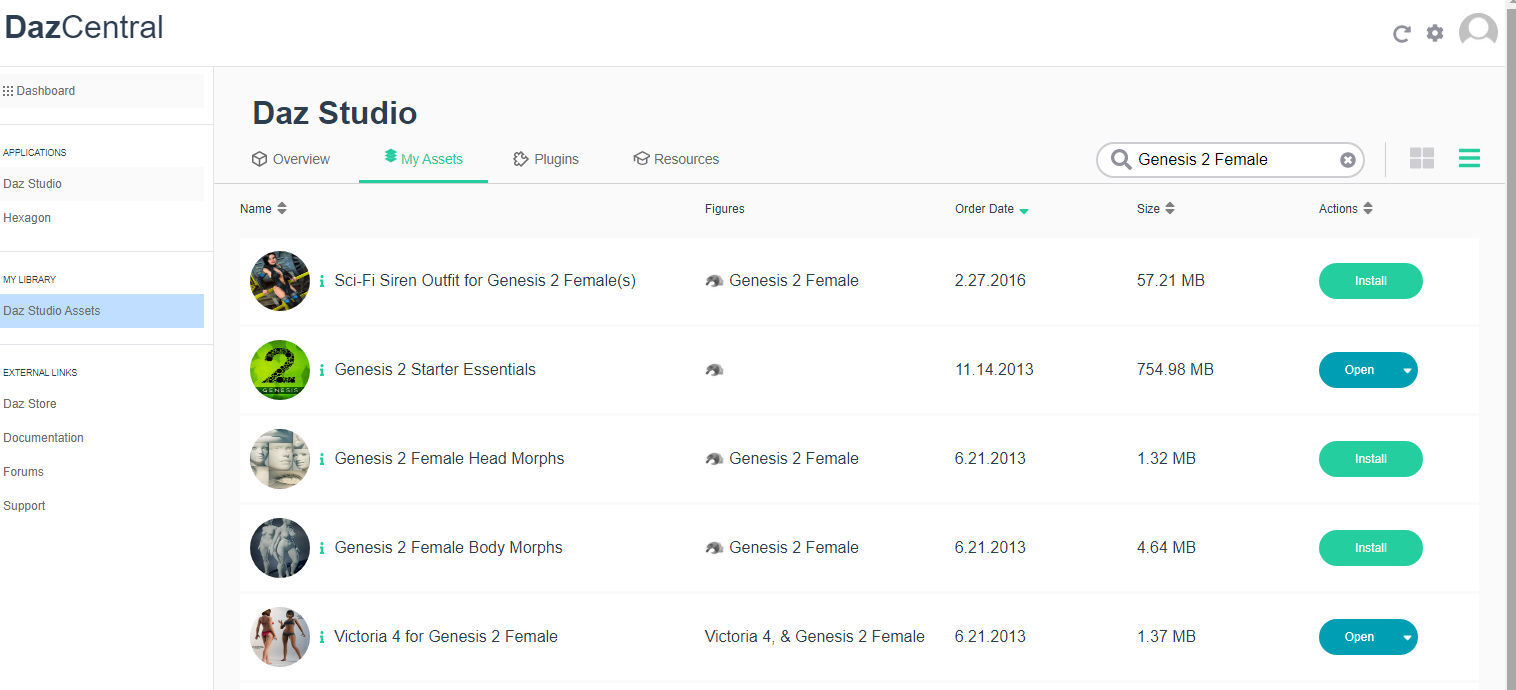Open the Documentation link
This screenshot has width=1516, height=690.
[43, 438]
